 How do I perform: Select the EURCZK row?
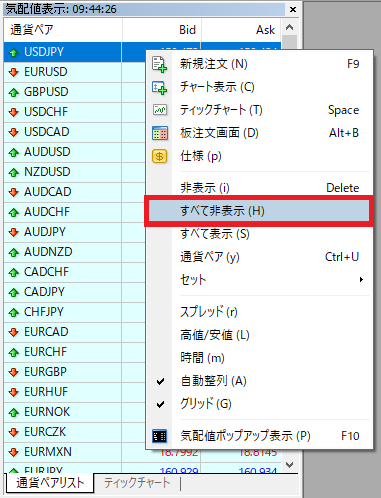(75, 432)
